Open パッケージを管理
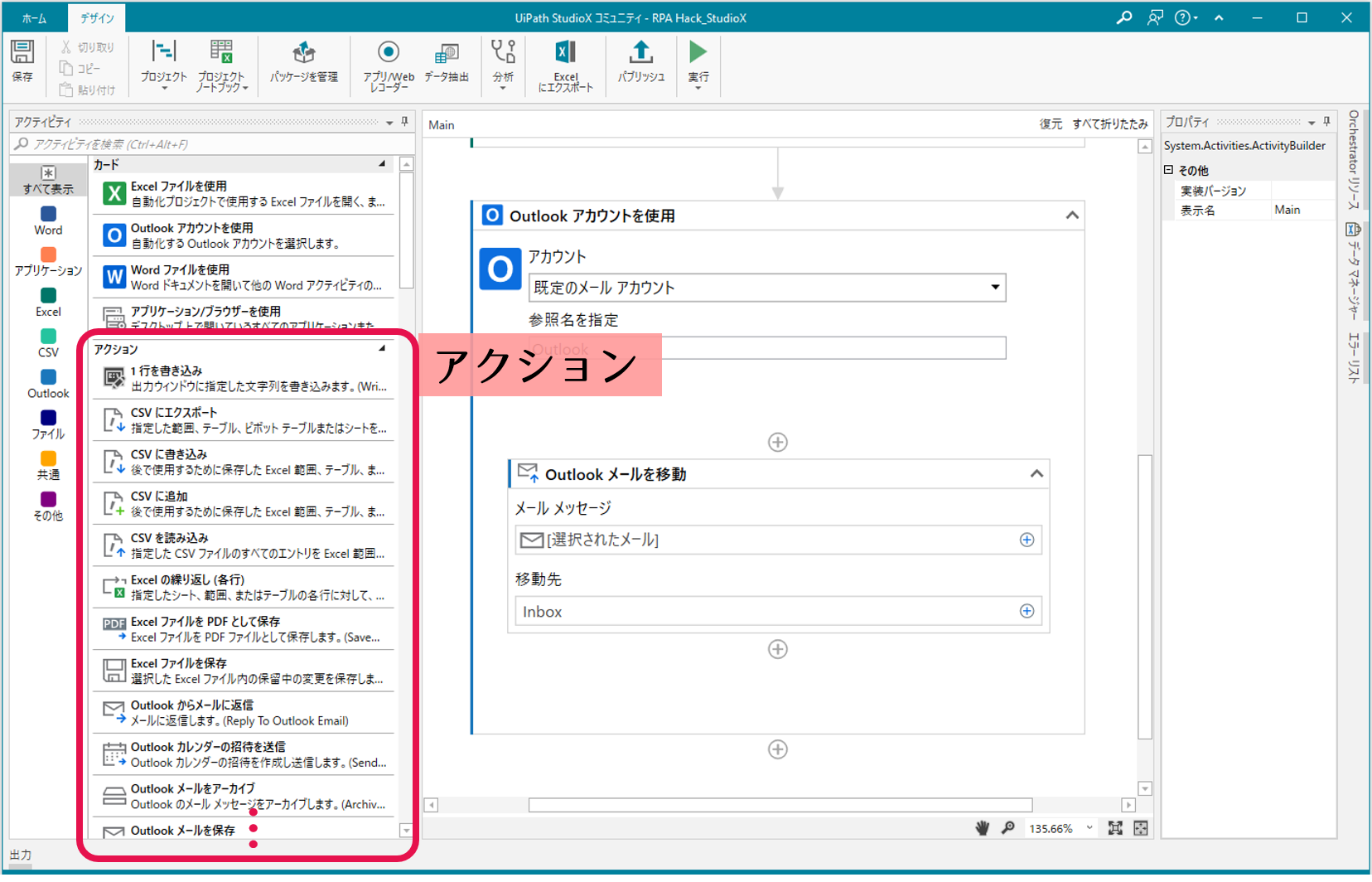The image size is (1372, 882). click(303, 62)
